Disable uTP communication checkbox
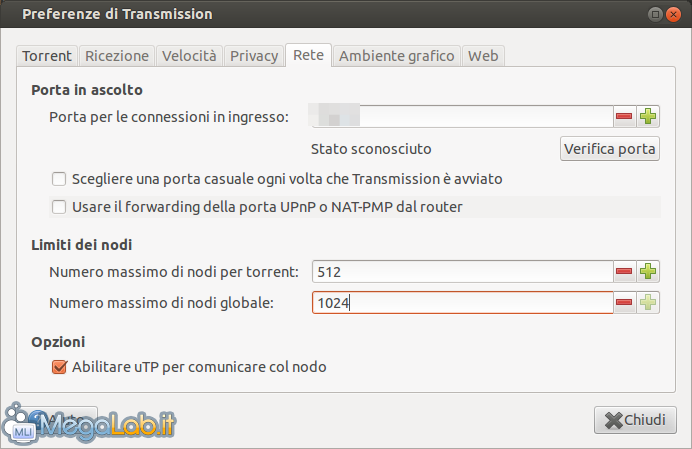The image size is (692, 449). point(59,367)
